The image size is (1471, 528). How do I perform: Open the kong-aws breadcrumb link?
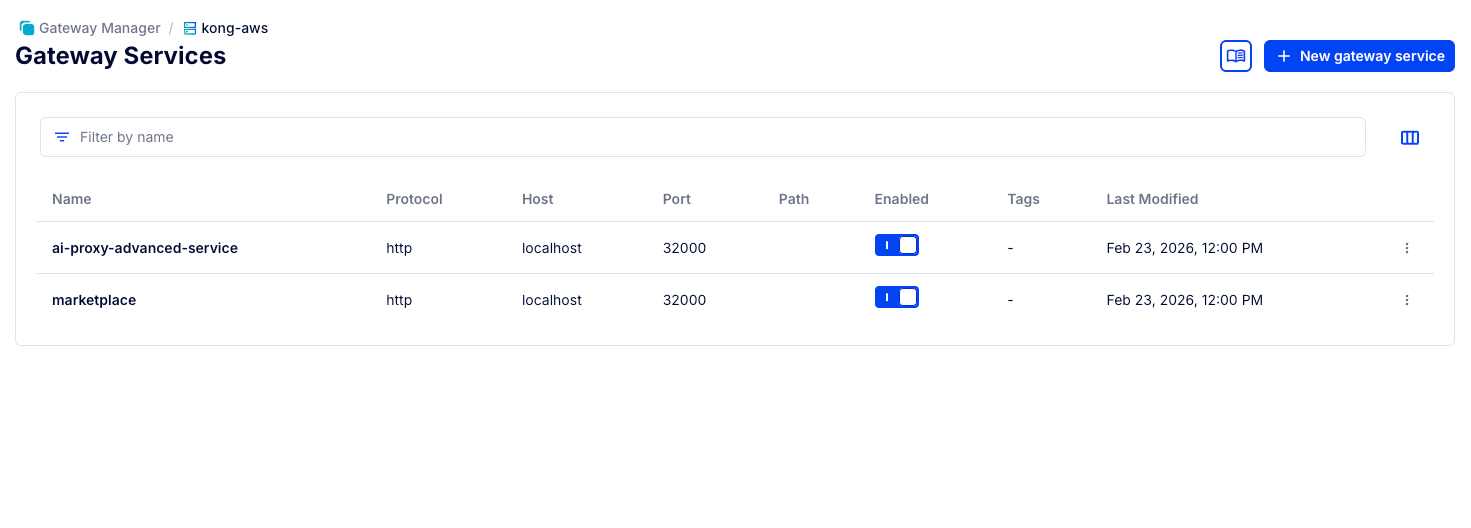[235, 28]
